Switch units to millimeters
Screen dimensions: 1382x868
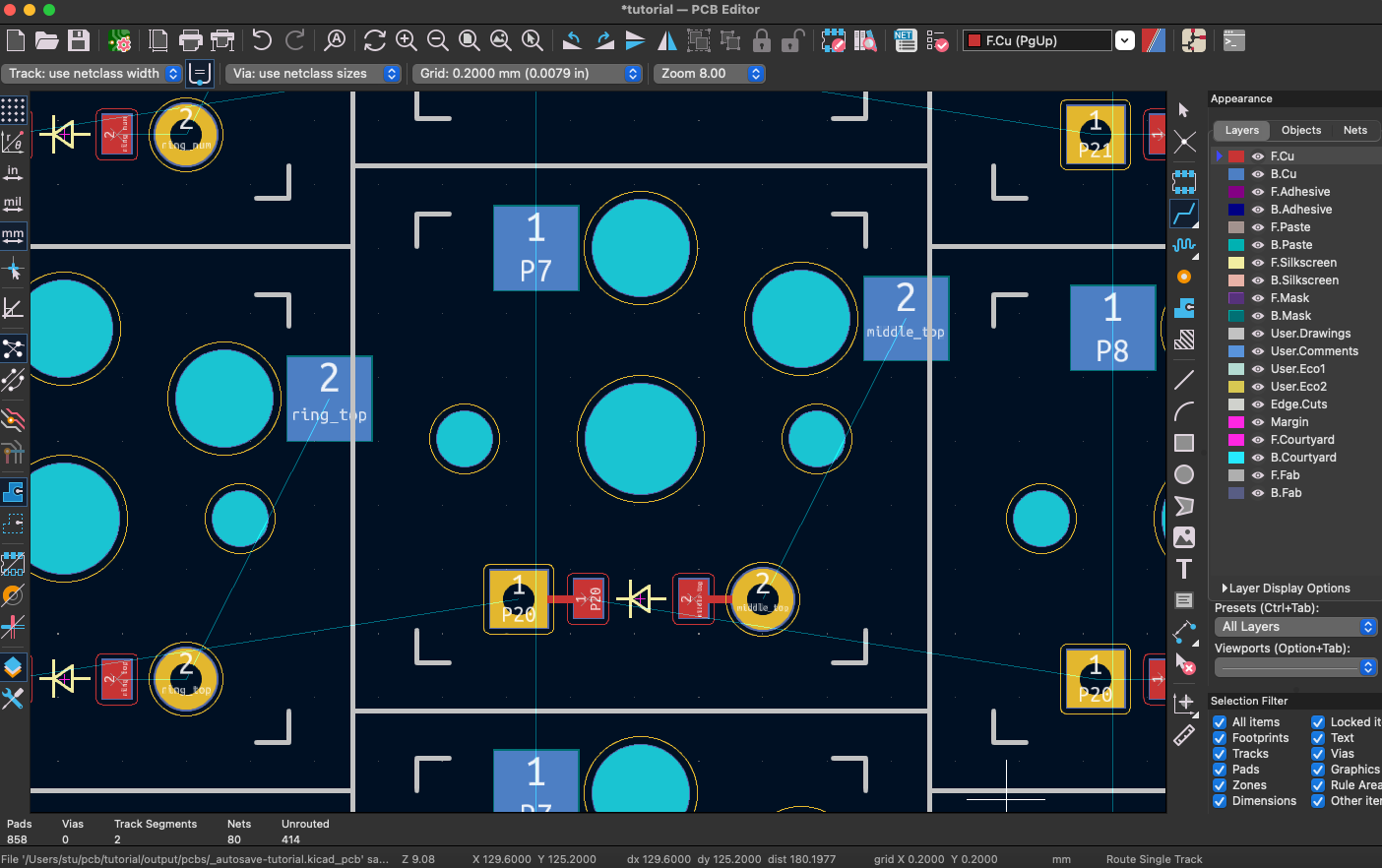click(x=13, y=236)
